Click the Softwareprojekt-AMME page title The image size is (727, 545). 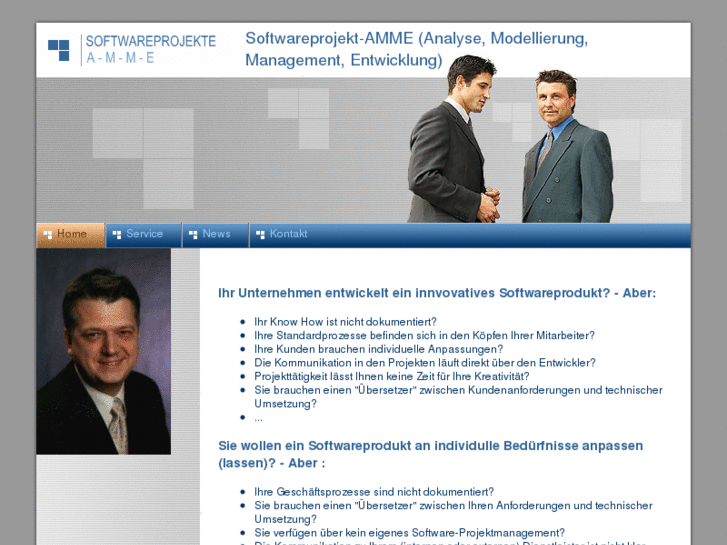(x=416, y=49)
